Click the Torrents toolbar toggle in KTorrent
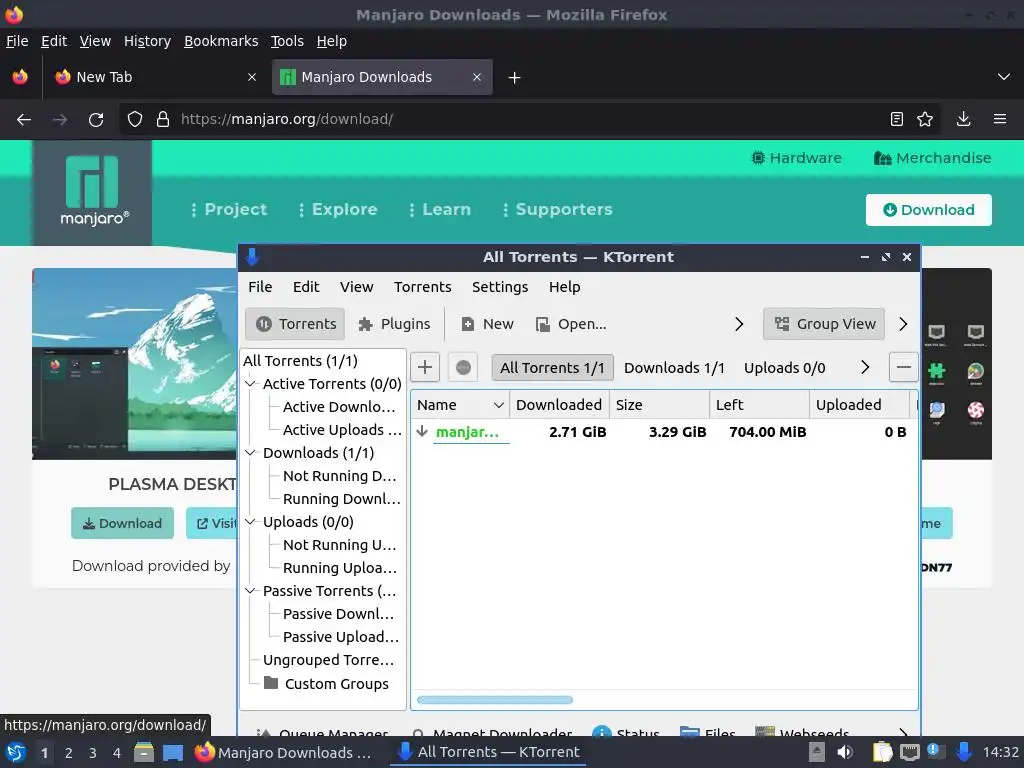This screenshot has height=768, width=1024. tap(295, 324)
